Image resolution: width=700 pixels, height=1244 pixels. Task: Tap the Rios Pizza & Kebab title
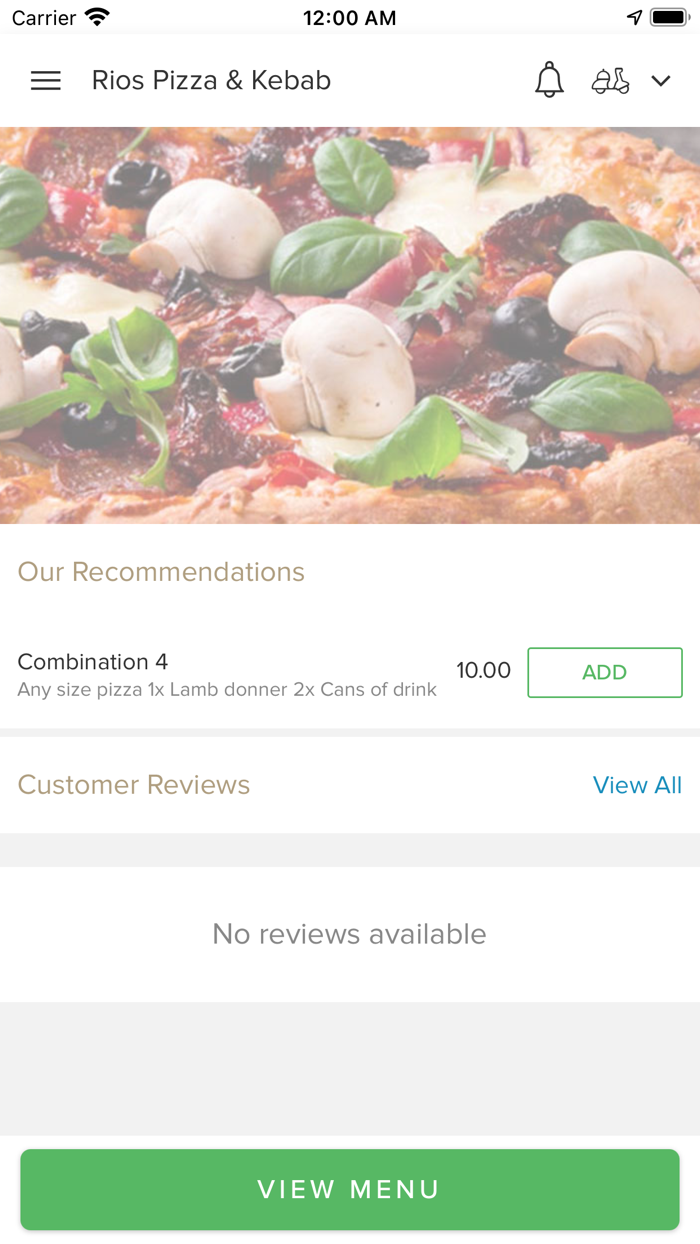(x=211, y=80)
